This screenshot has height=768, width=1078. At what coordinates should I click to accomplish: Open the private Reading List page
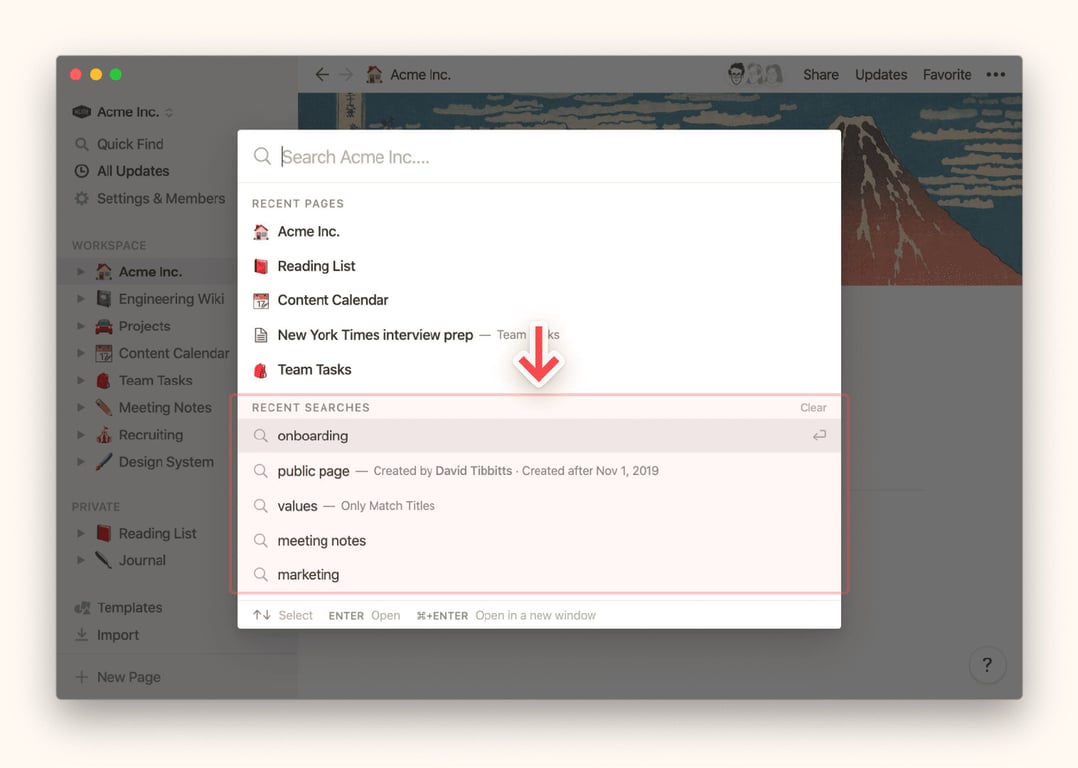[157, 534]
